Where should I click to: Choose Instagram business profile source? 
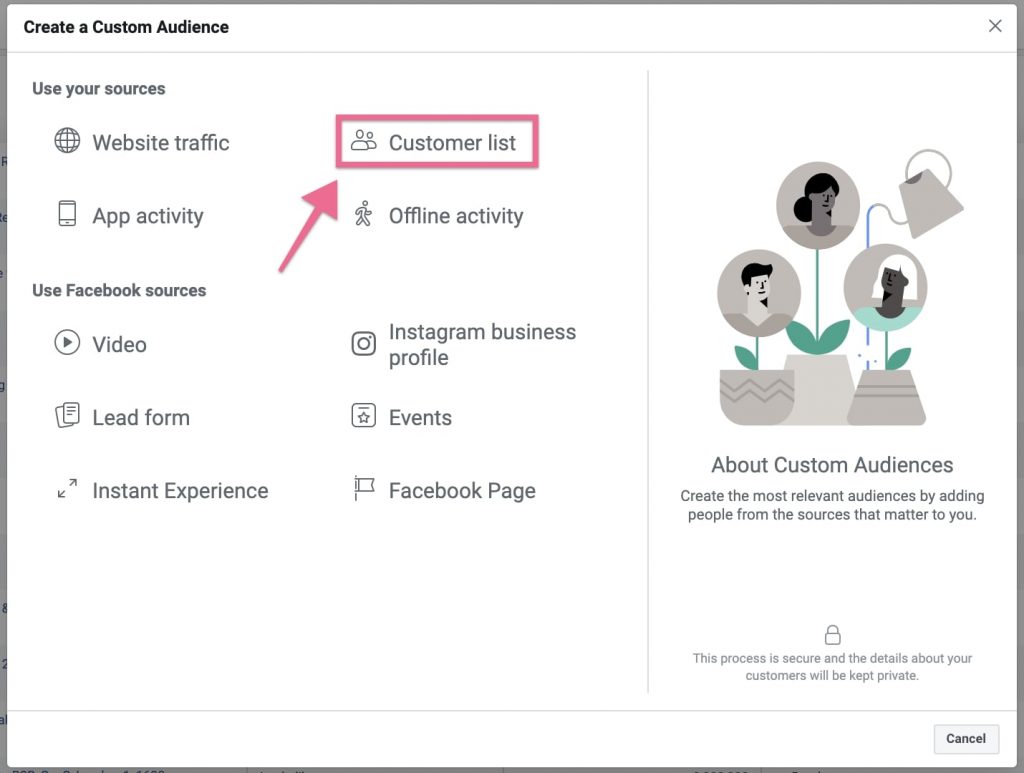tap(482, 345)
